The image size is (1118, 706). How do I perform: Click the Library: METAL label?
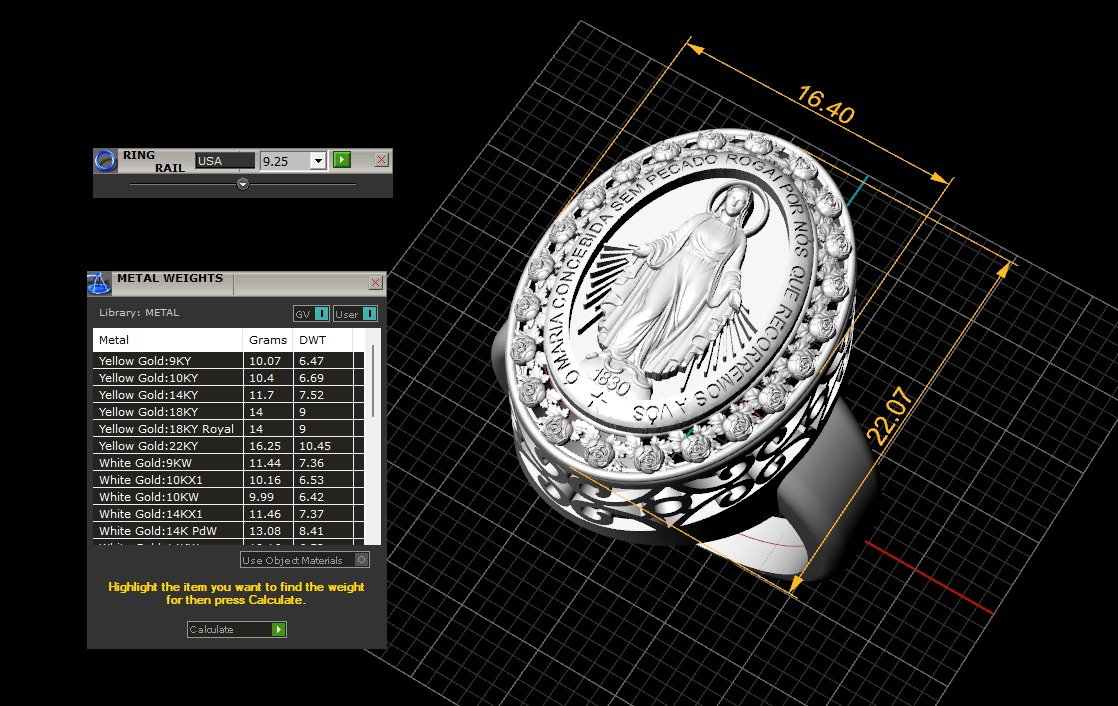point(139,313)
